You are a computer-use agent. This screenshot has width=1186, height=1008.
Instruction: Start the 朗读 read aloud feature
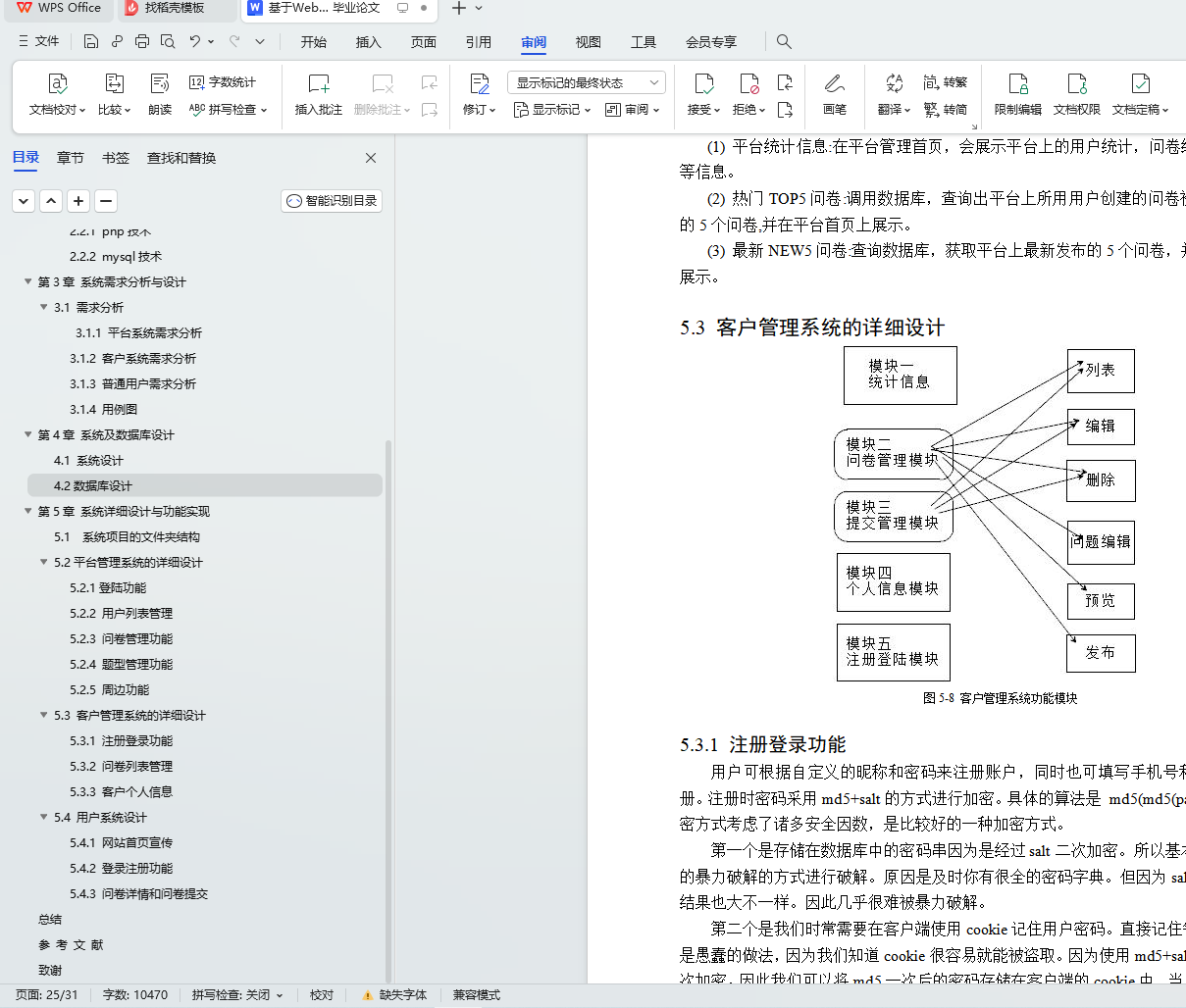pyautogui.click(x=160, y=95)
